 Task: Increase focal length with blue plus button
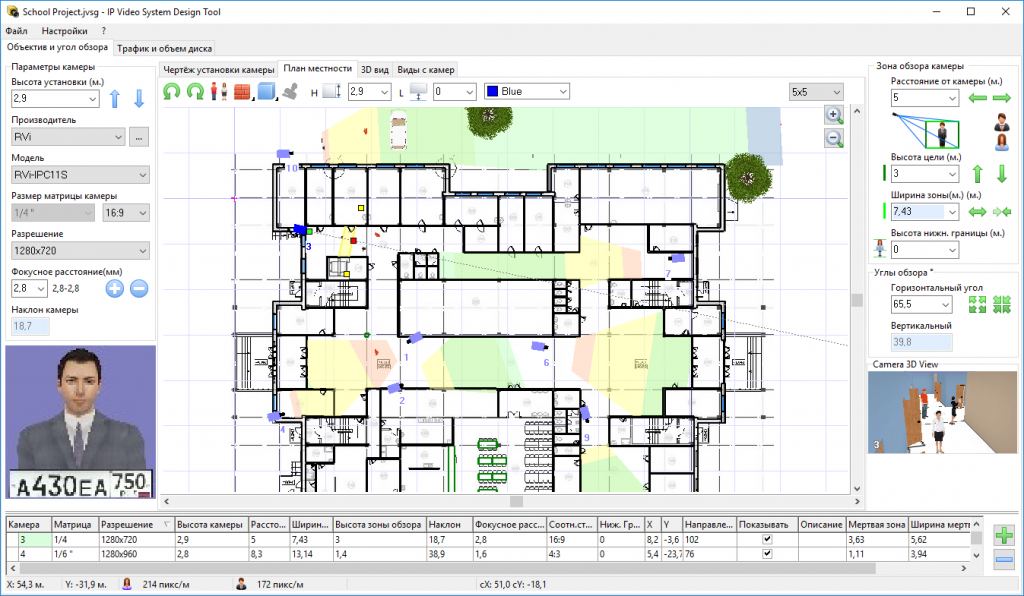pos(115,288)
